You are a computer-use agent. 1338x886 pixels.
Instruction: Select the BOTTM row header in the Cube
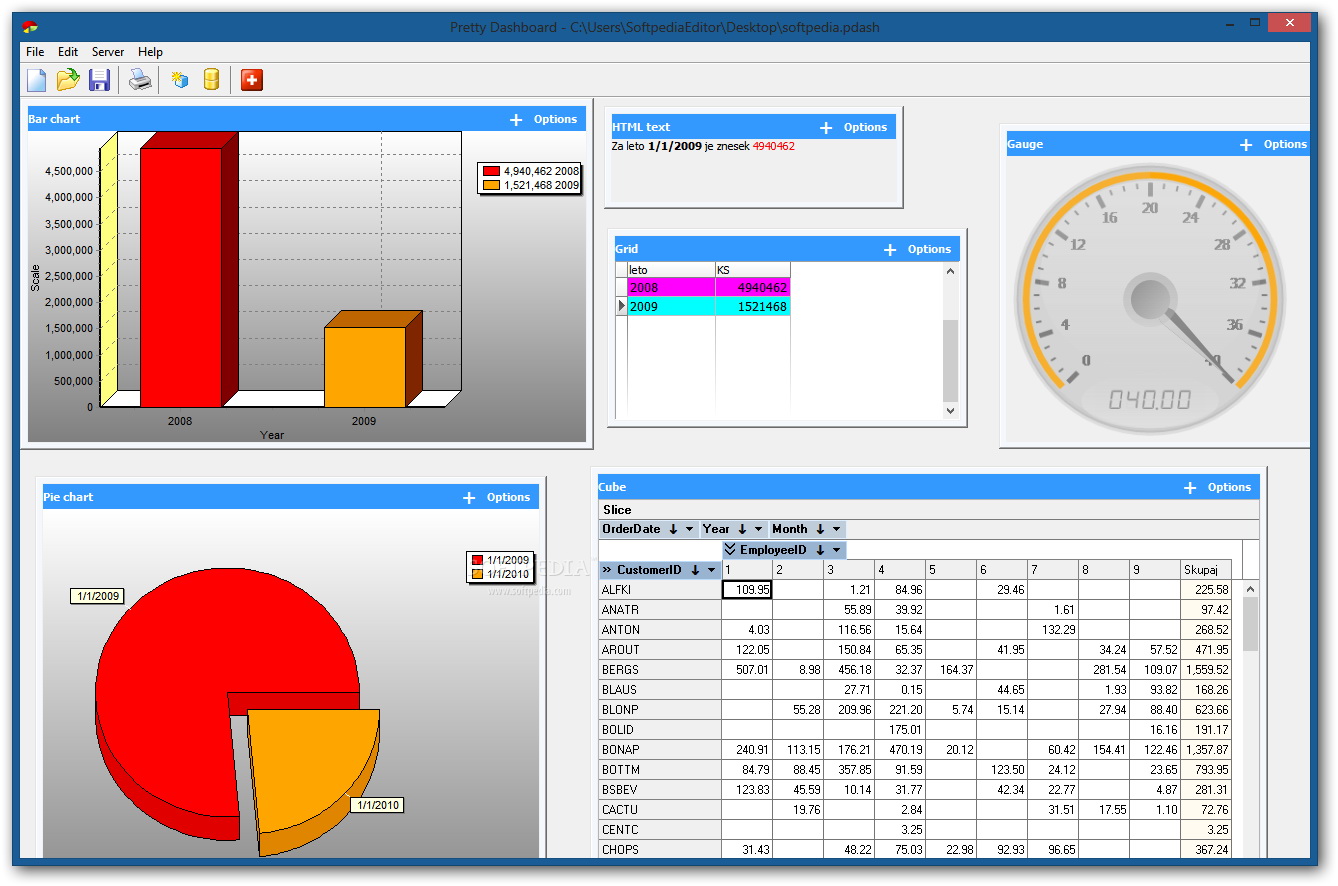[x=660, y=770]
